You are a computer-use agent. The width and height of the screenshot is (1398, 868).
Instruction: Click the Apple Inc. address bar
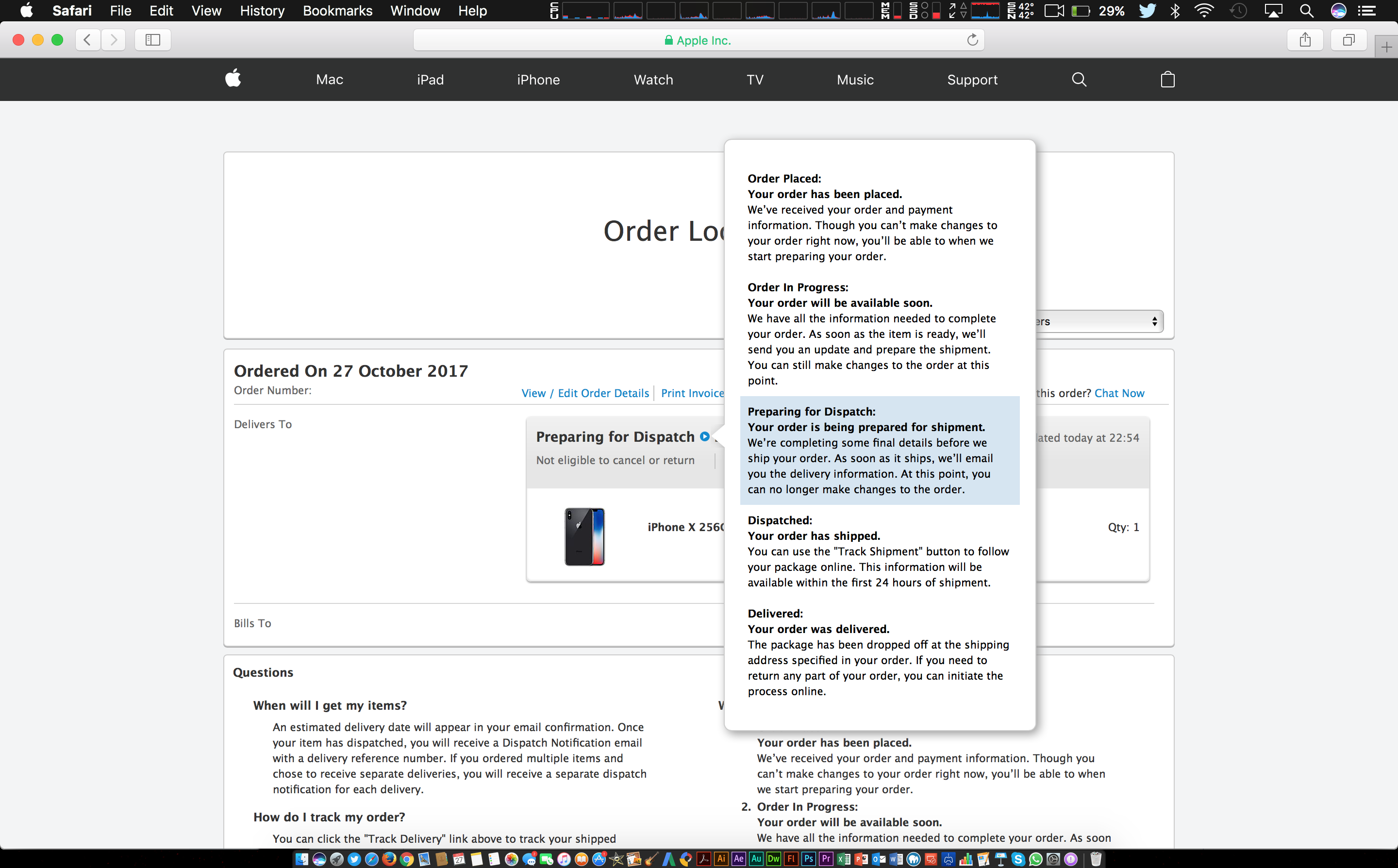(x=699, y=40)
